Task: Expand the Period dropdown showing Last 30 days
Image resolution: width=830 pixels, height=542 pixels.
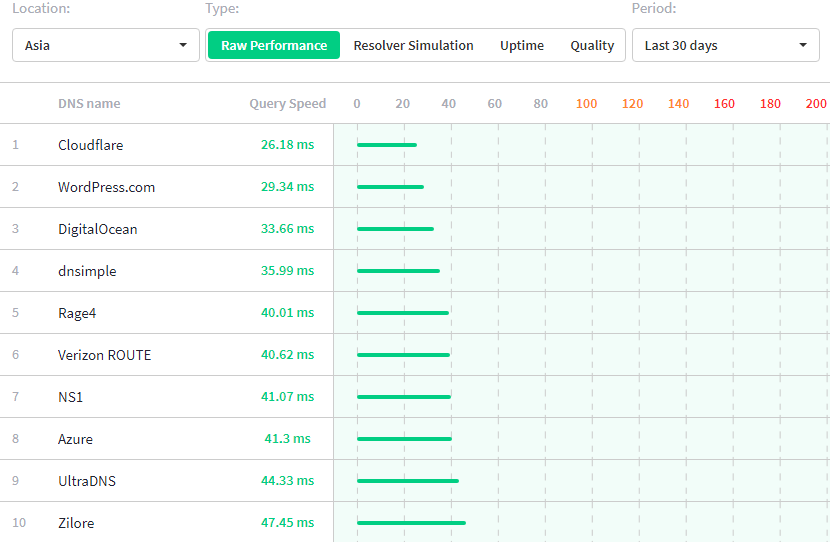Action: 725,45
